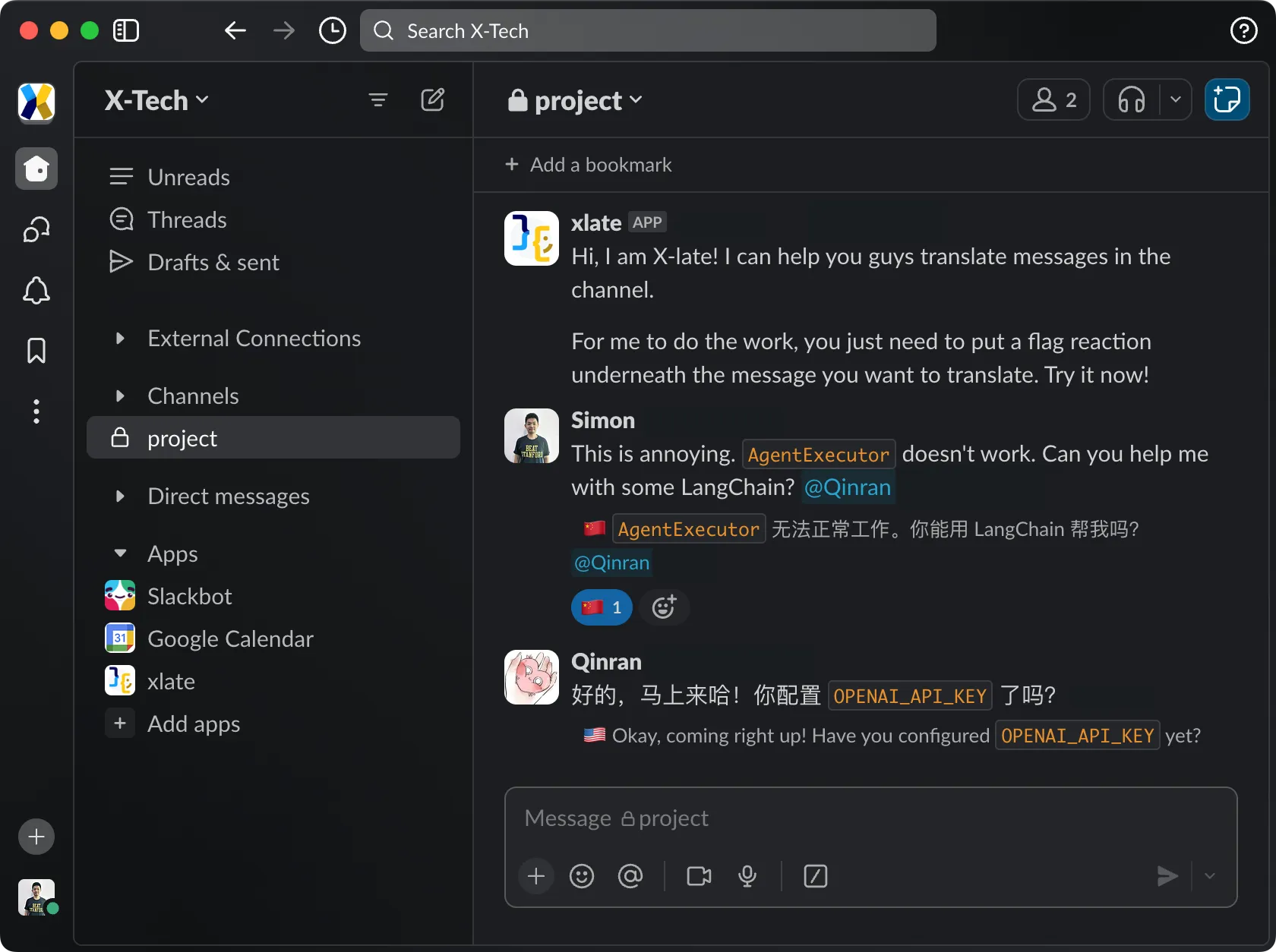Click Add apps in the sidebar
Image resolution: width=1276 pixels, height=952 pixels.
193,723
